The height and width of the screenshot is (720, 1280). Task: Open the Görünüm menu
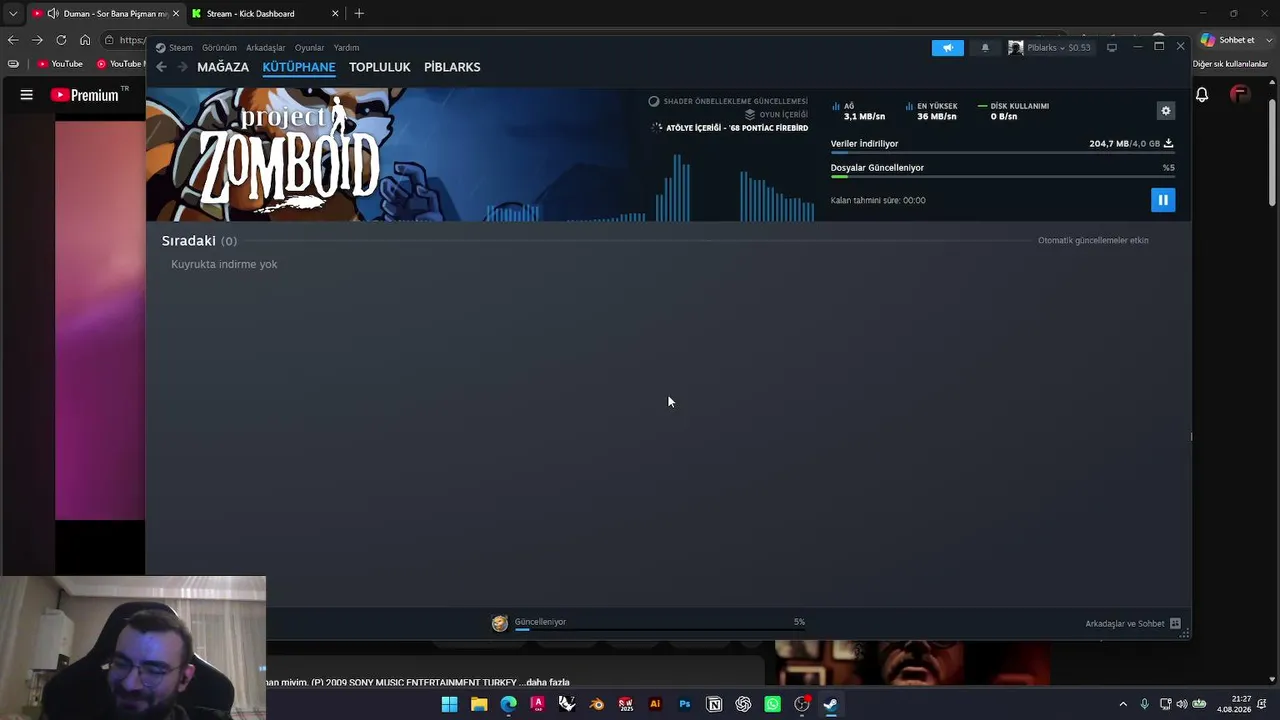[x=219, y=48]
